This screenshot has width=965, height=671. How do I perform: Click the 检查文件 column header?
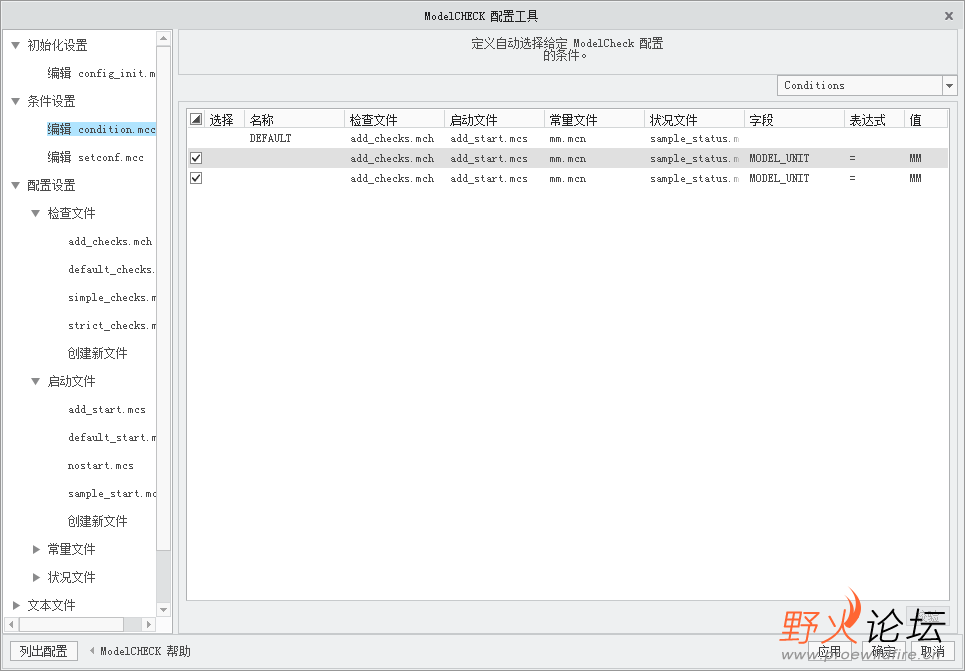(394, 119)
